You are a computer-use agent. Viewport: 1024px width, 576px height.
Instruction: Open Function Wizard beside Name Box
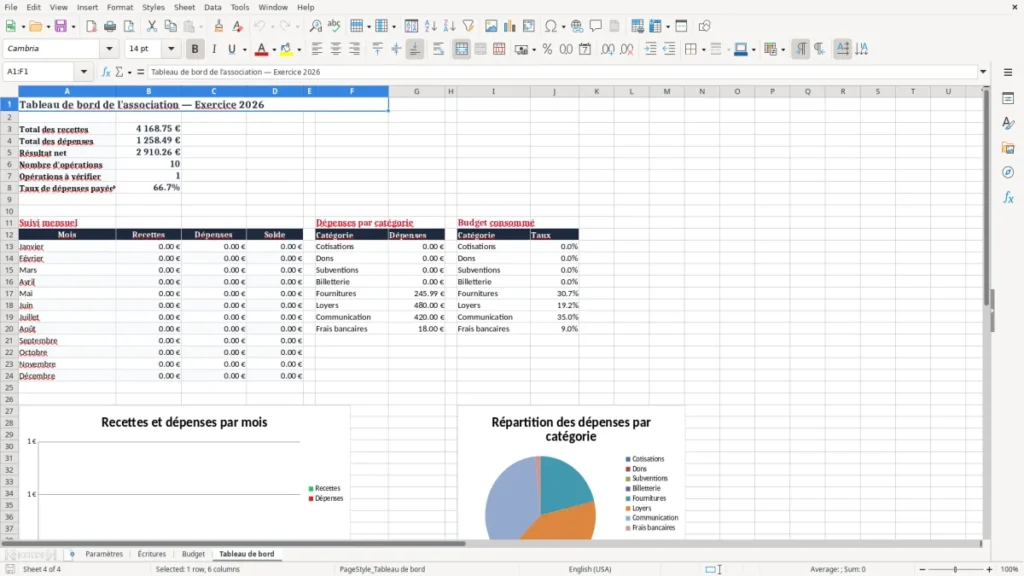tap(106, 72)
